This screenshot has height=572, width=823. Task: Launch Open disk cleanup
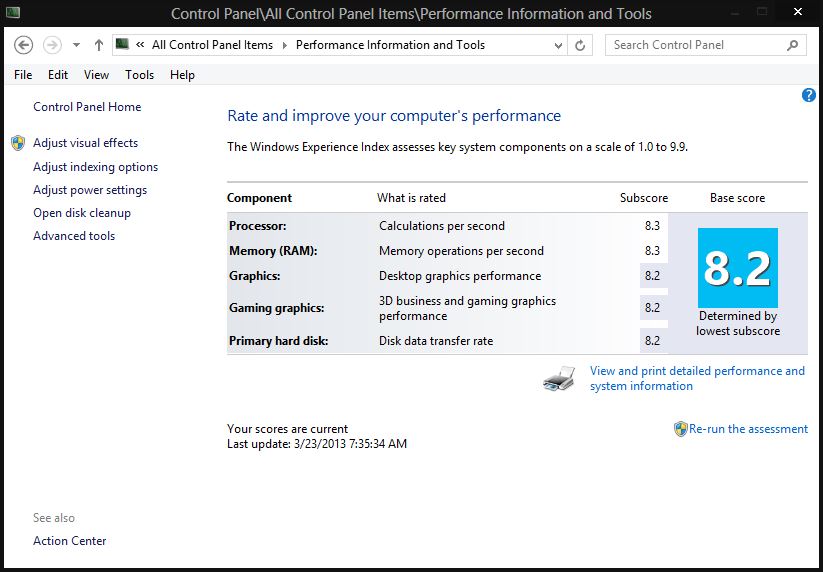point(82,213)
